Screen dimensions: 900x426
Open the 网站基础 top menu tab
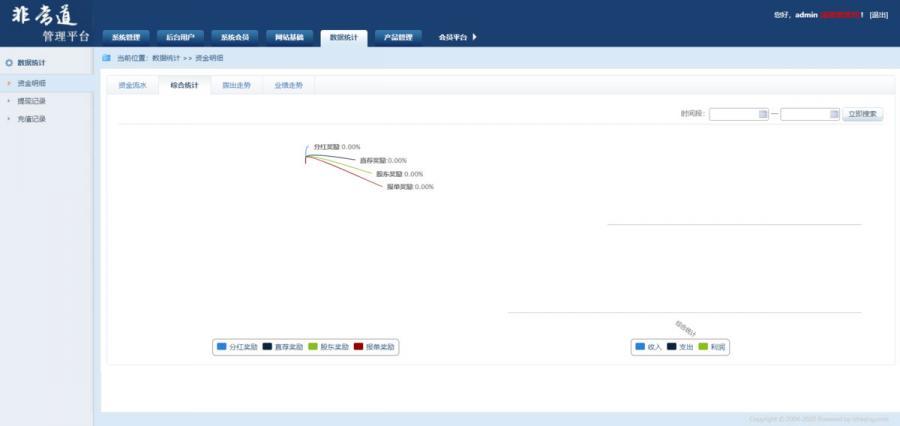click(289, 37)
